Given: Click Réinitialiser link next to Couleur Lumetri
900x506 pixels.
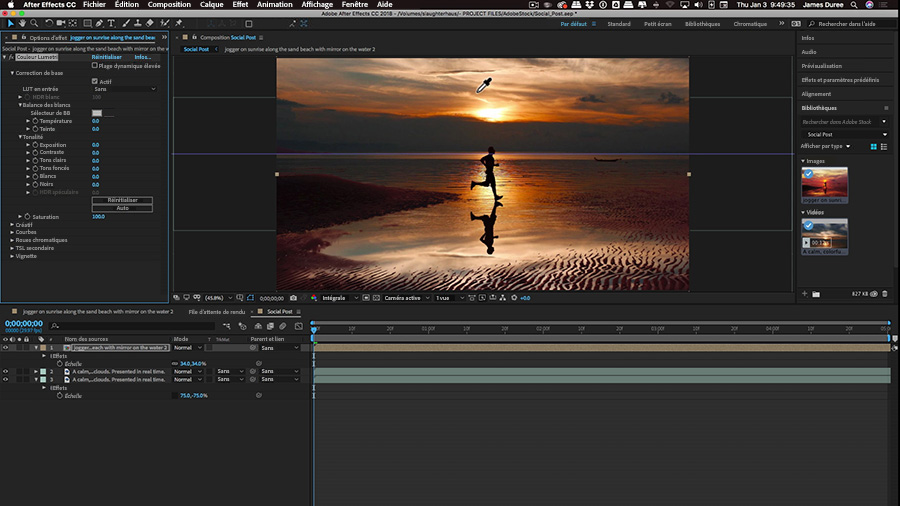Looking at the screenshot, I should point(107,57).
